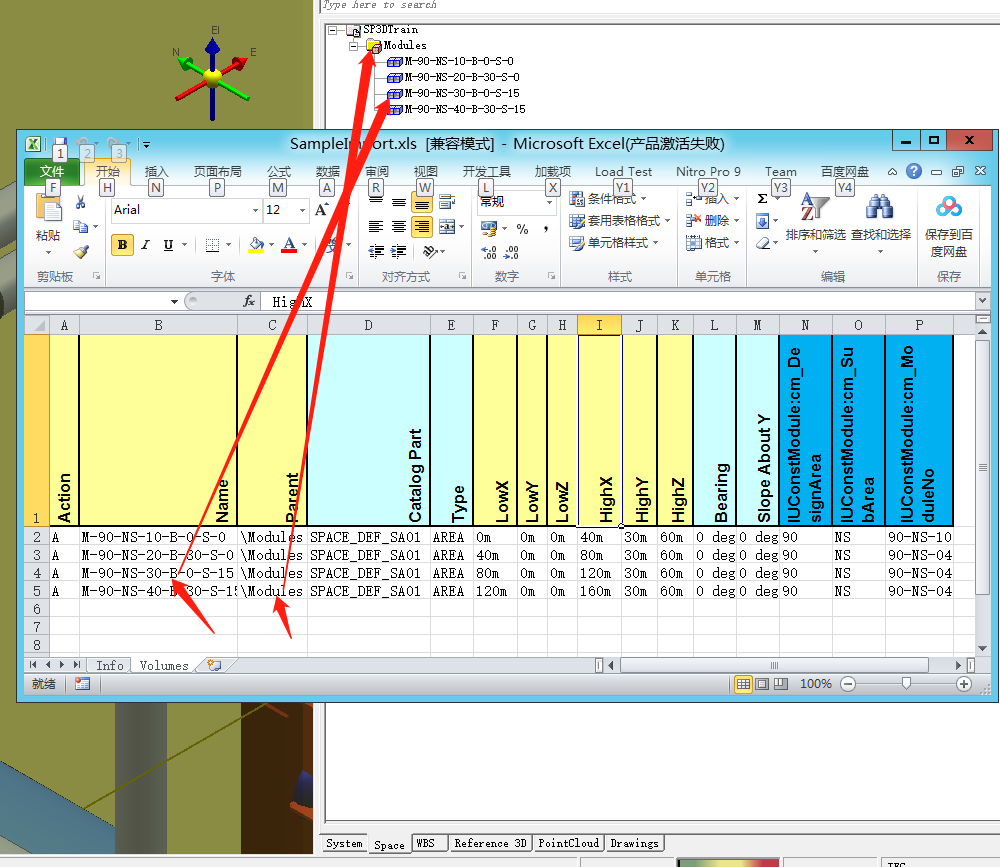Open the Arial font name dropdown
Screen dimensions: 1000x867
pyautogui.click(x=255, y=210)
